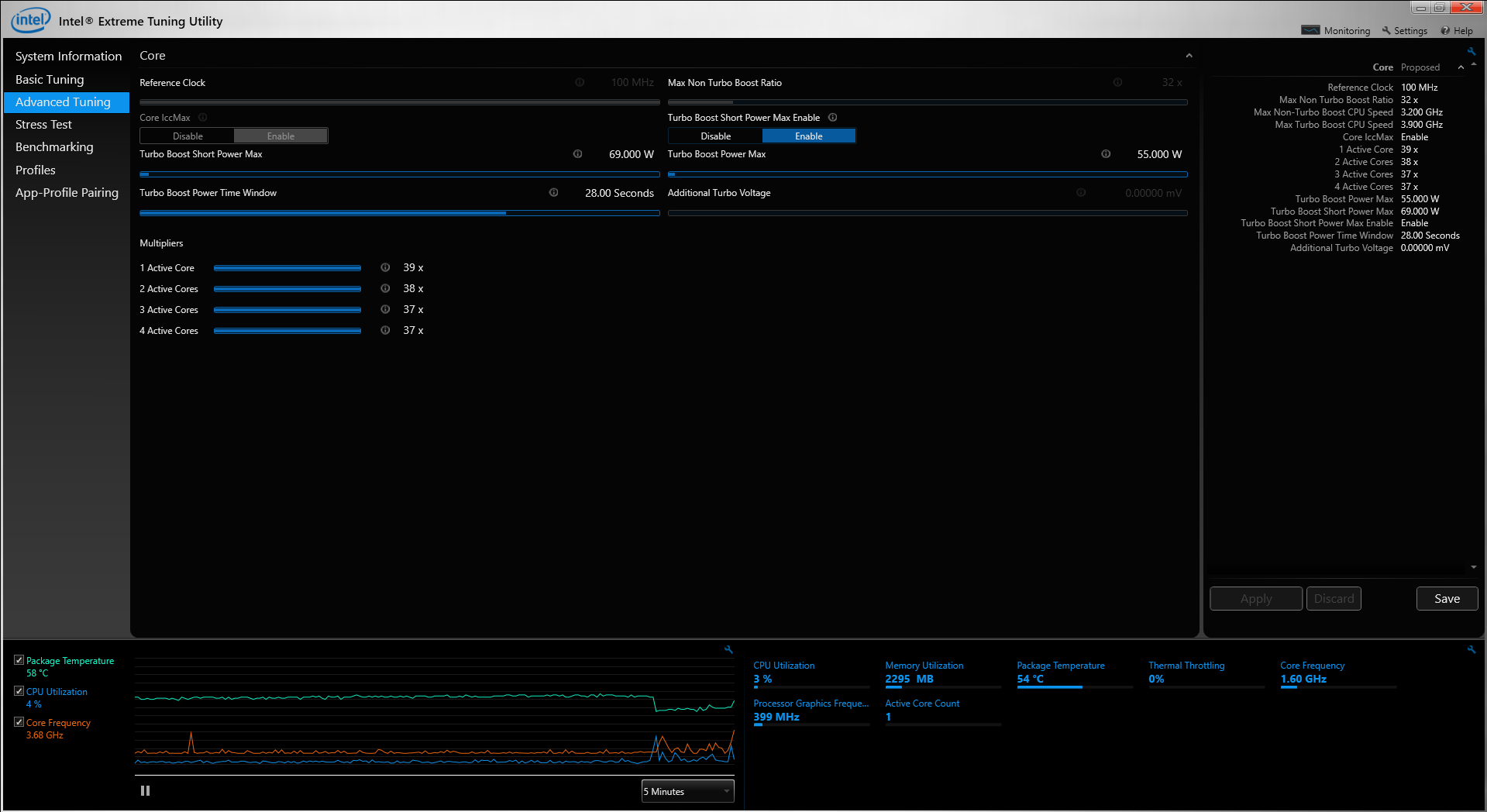Adjust 2 Active Cores multiplier slider

[287, 289]
